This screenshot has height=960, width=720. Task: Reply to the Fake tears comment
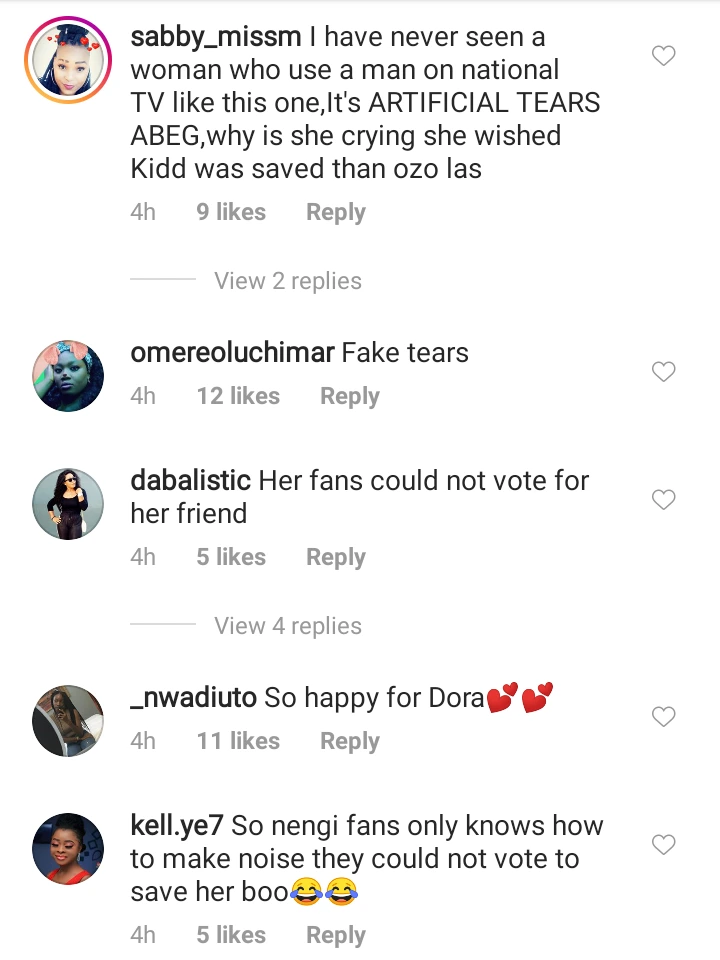[350, 396]
